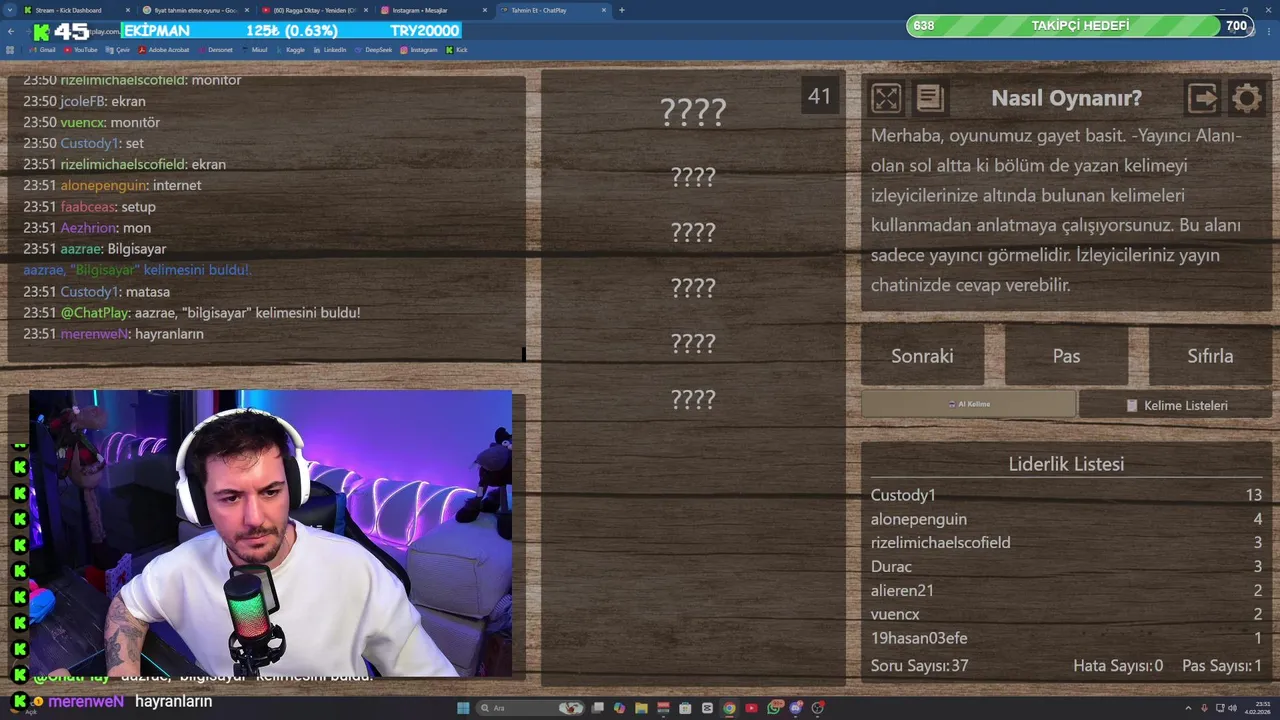This screenshot has height=720, width=1280.
Task: Open Task View in the taskbar
Action: pos(597,708)
